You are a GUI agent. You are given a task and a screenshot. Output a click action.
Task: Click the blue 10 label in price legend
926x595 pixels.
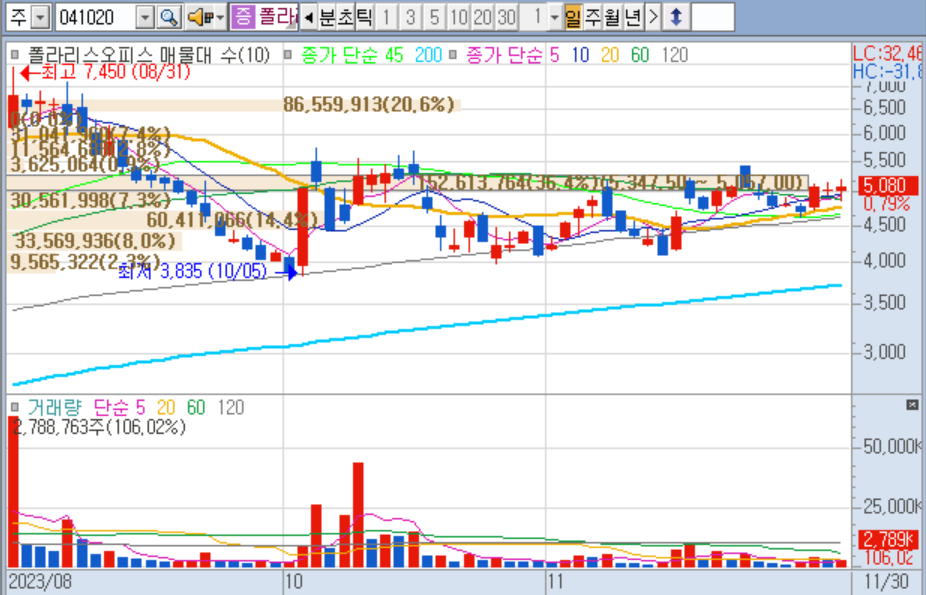pos(581,55)
